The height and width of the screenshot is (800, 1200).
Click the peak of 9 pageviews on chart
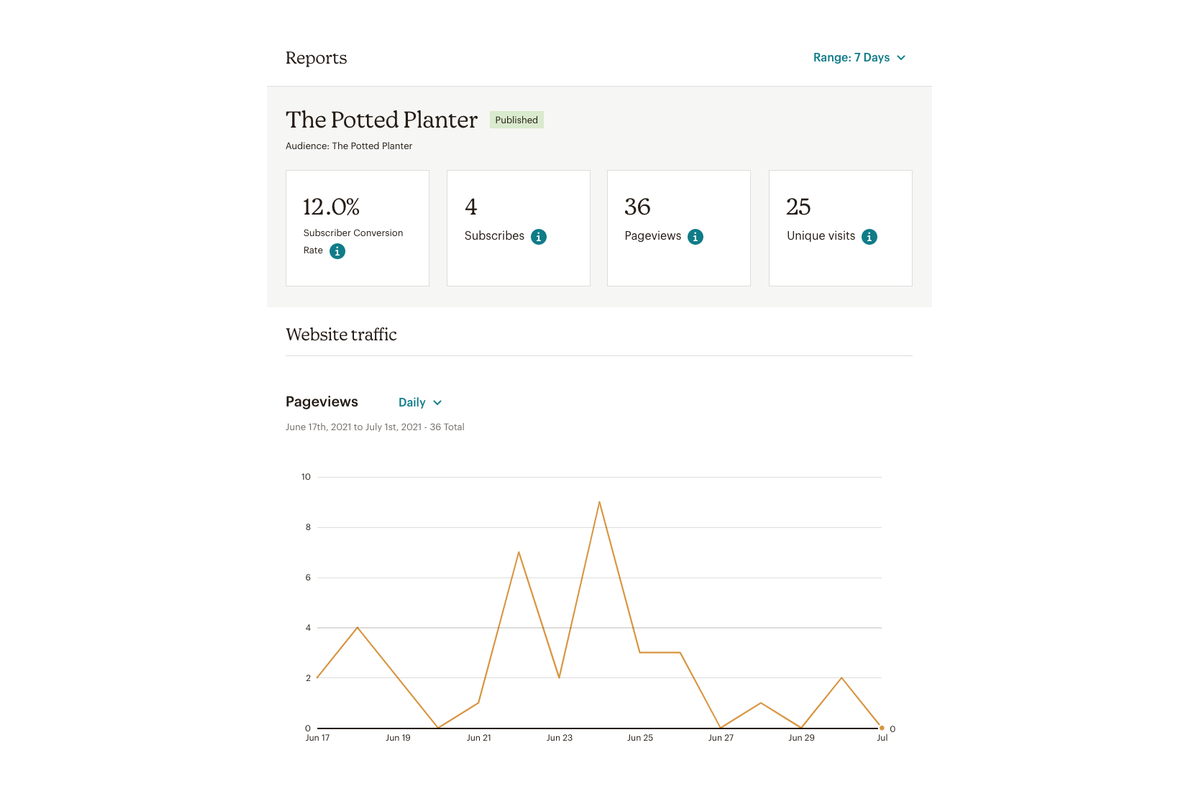click(599, 502)
